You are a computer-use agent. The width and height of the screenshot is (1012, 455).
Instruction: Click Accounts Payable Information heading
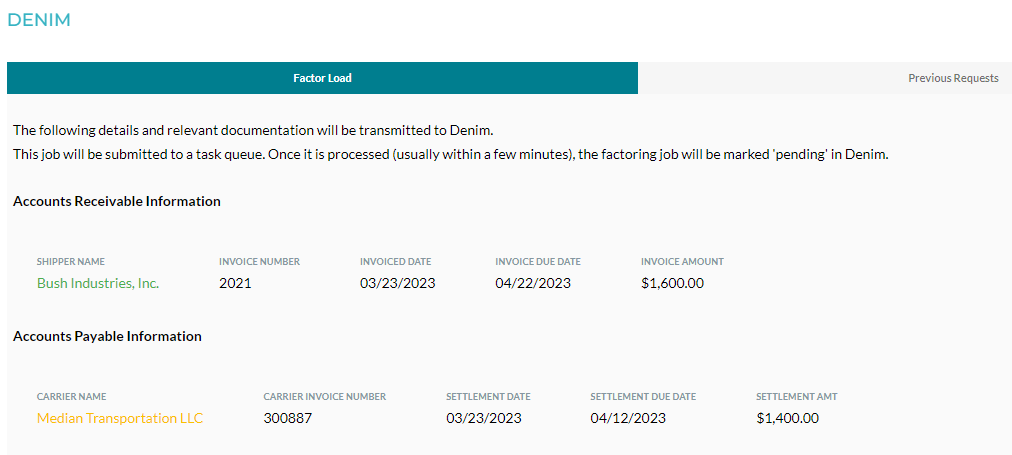(x=107, y=336)
